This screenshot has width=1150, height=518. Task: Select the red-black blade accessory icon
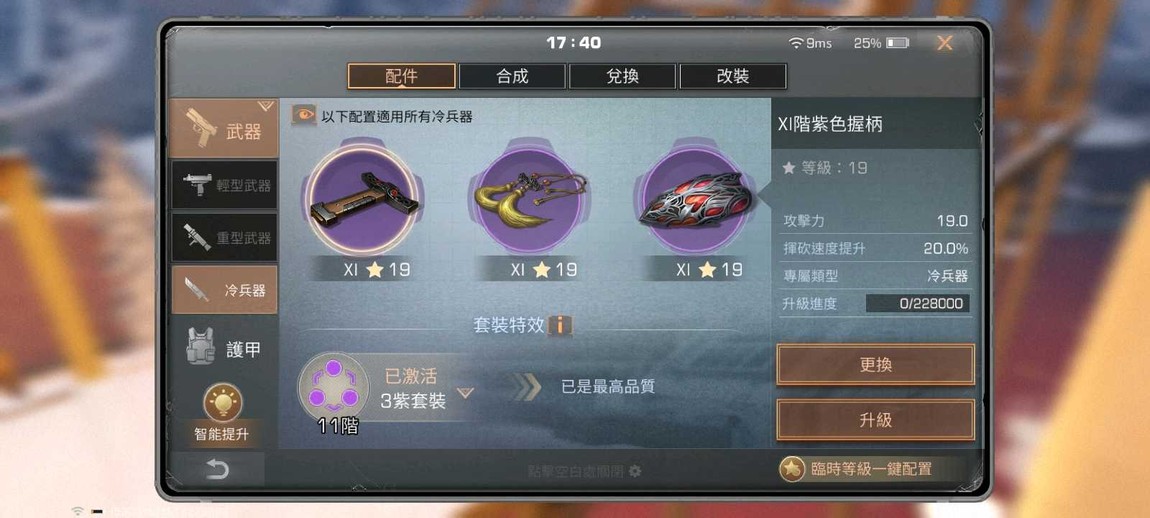click(695, 199)
